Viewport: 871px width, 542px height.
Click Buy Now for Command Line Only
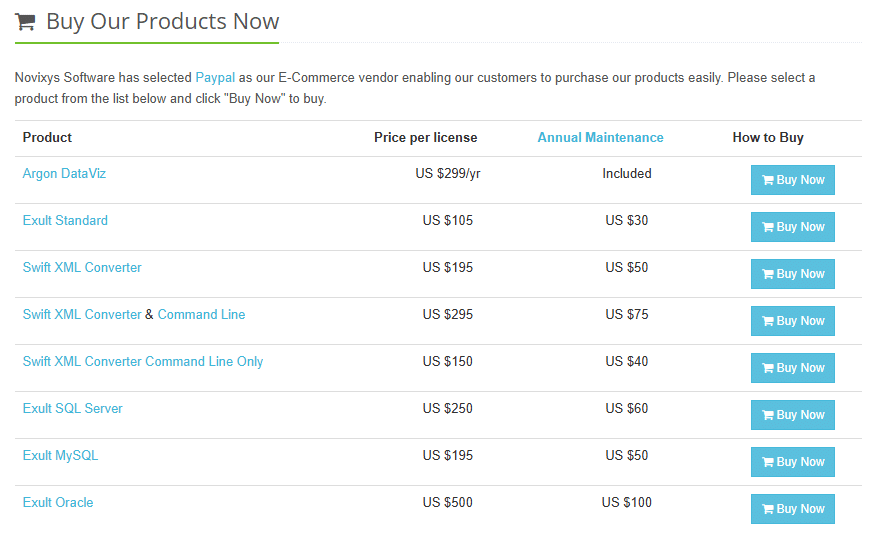click(x=792, y=368)
